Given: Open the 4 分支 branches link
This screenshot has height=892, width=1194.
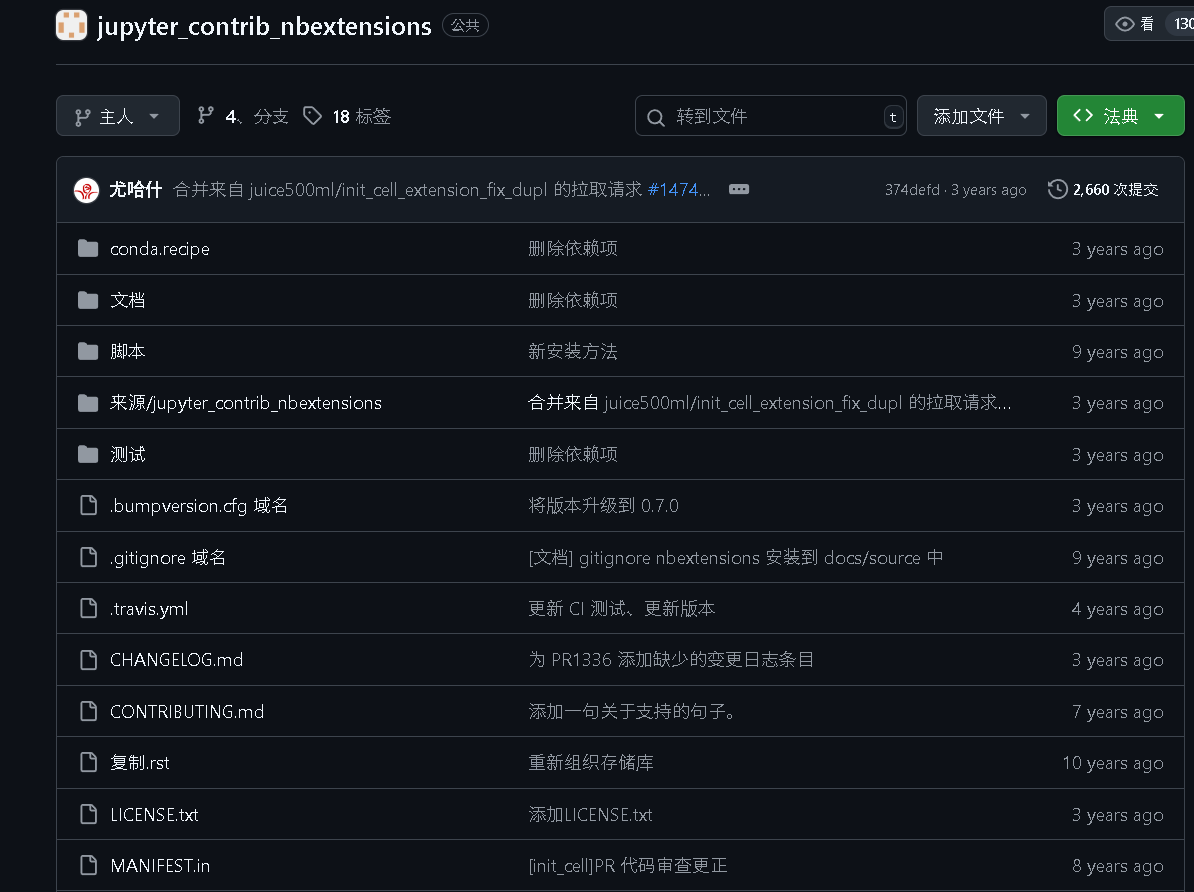Looking at the screenshot, I should [243, 116].
